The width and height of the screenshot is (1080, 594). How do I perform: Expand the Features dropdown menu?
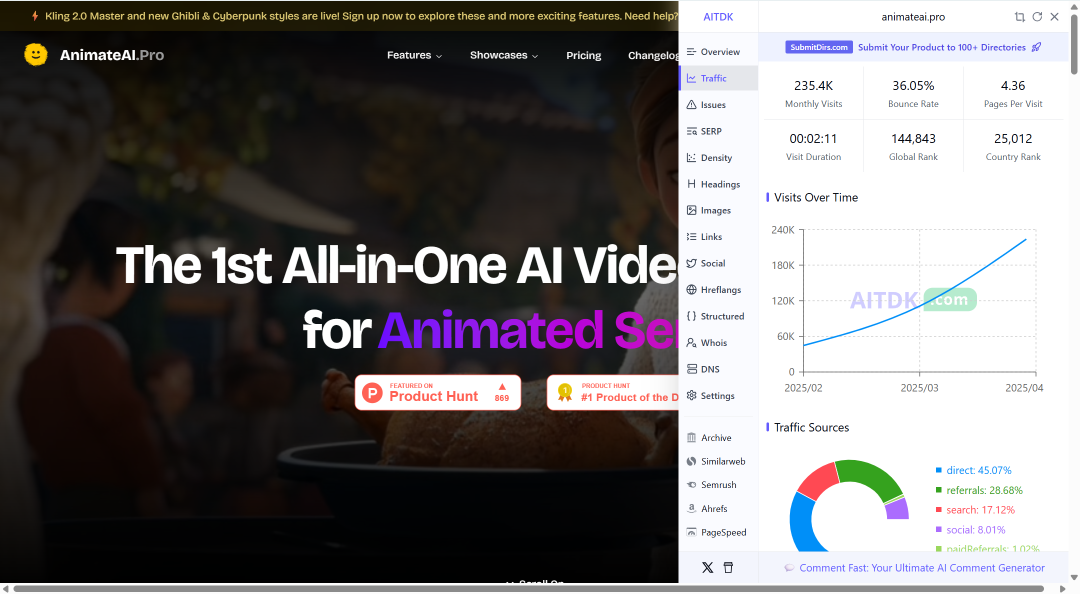point(414,55)
